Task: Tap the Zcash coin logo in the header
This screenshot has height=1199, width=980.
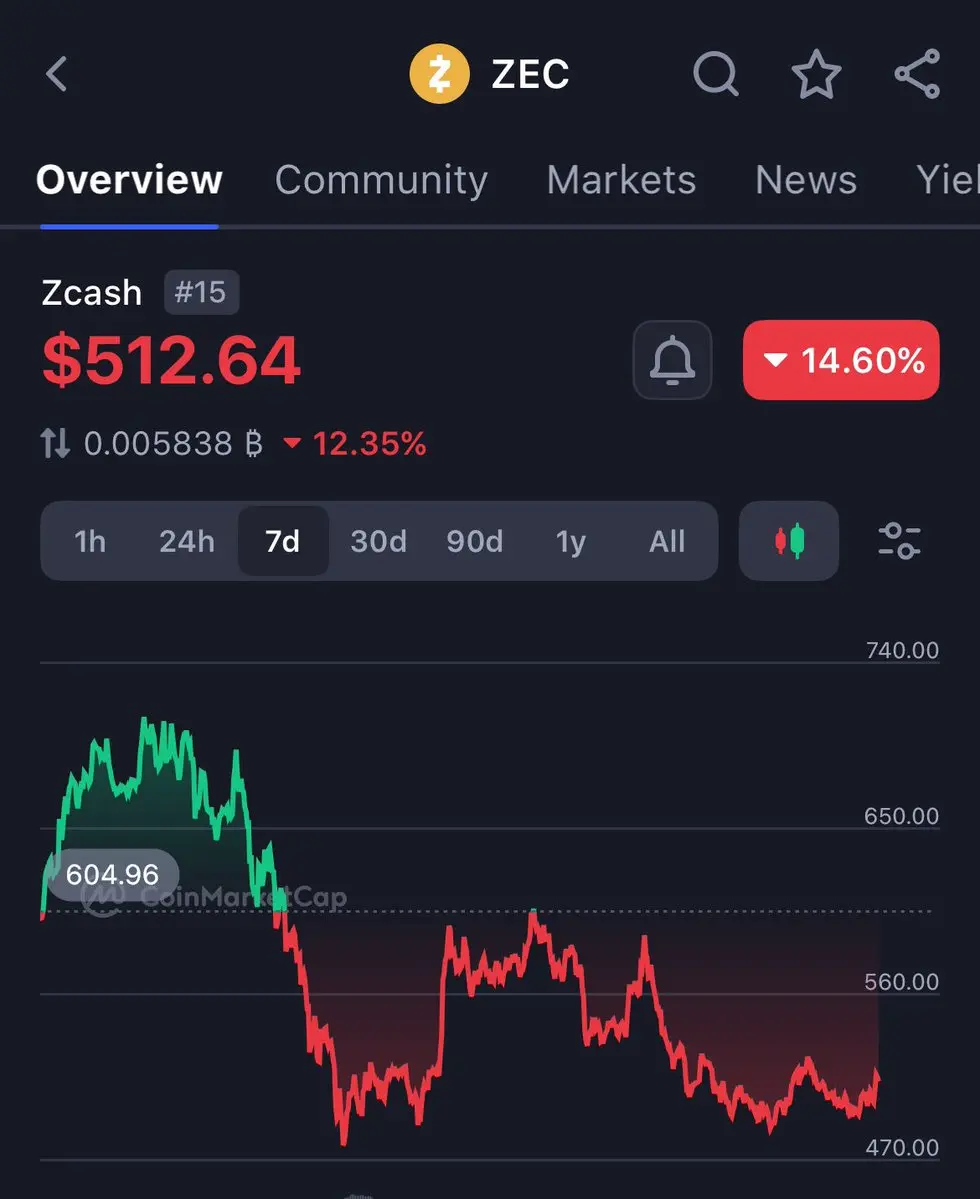Action: [440, 74]
